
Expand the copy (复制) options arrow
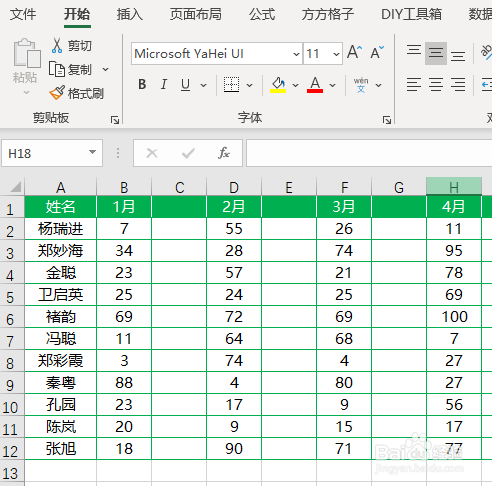(106, 69)
